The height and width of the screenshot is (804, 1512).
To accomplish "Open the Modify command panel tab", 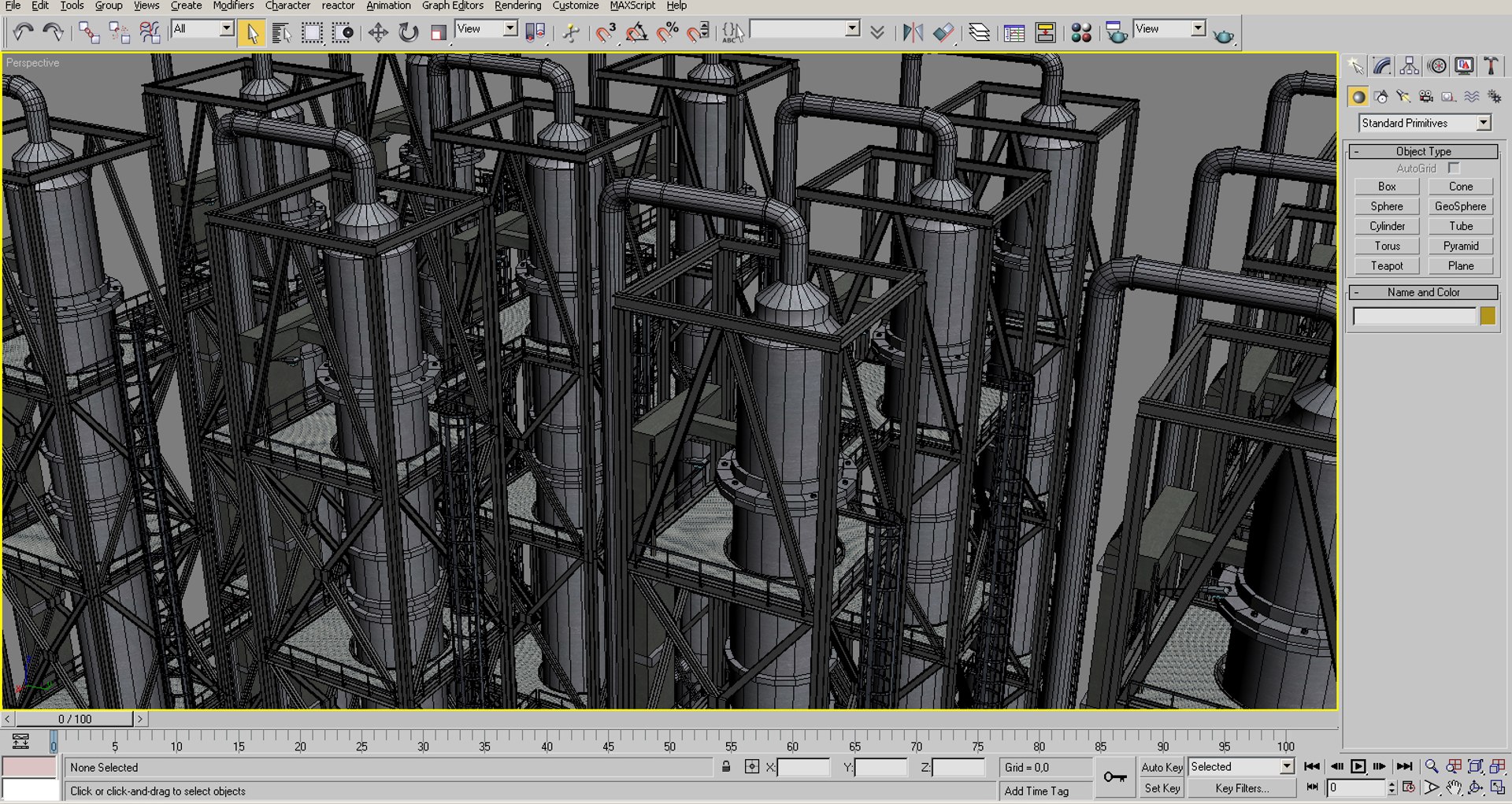I will tap(1383, 66).
